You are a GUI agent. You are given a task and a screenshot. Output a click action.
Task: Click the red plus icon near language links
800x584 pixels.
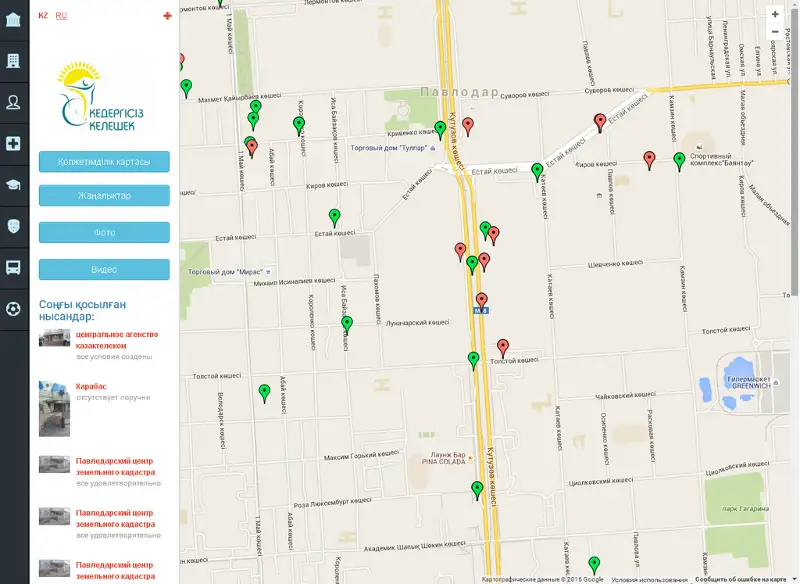[167, 16]
